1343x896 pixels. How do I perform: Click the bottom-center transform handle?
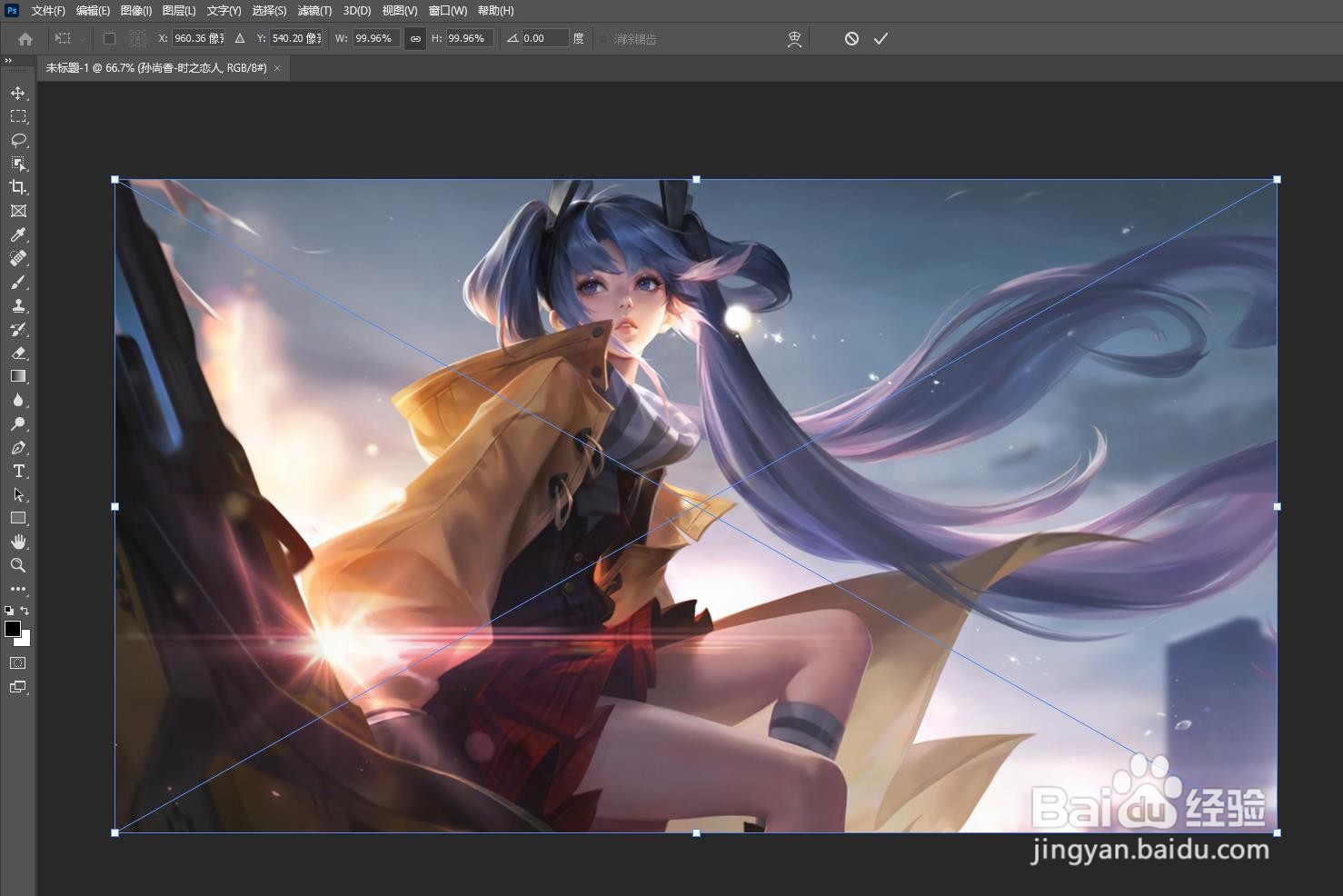tap(696, 832)
